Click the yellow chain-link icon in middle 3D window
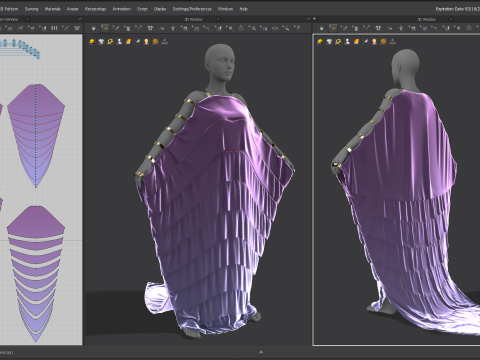480x360 pixels. 110,41
